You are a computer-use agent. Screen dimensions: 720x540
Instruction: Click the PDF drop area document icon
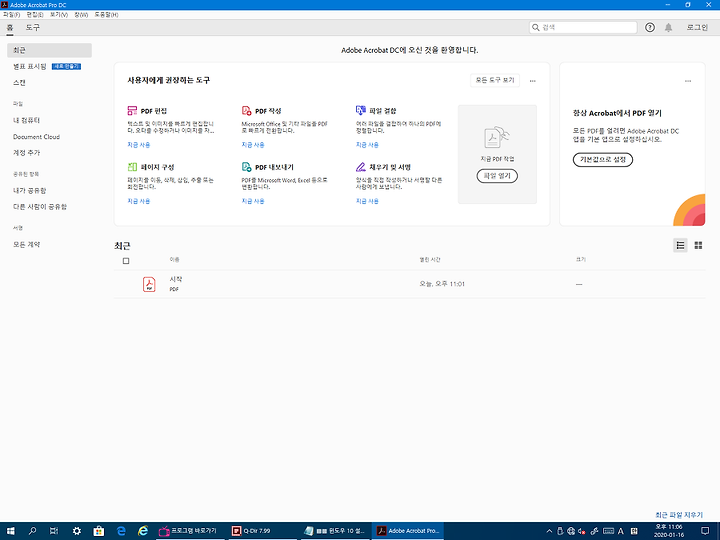[x=497, y=137]
